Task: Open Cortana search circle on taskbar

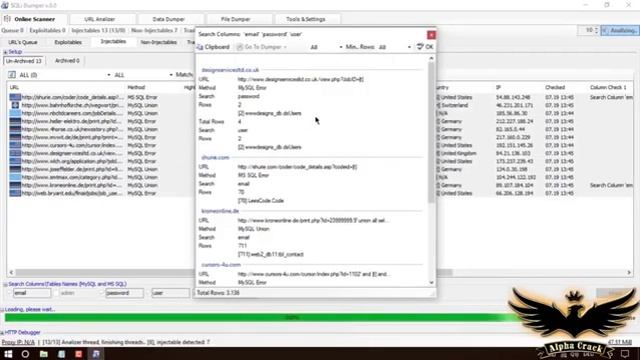Action: coord(25,353)
